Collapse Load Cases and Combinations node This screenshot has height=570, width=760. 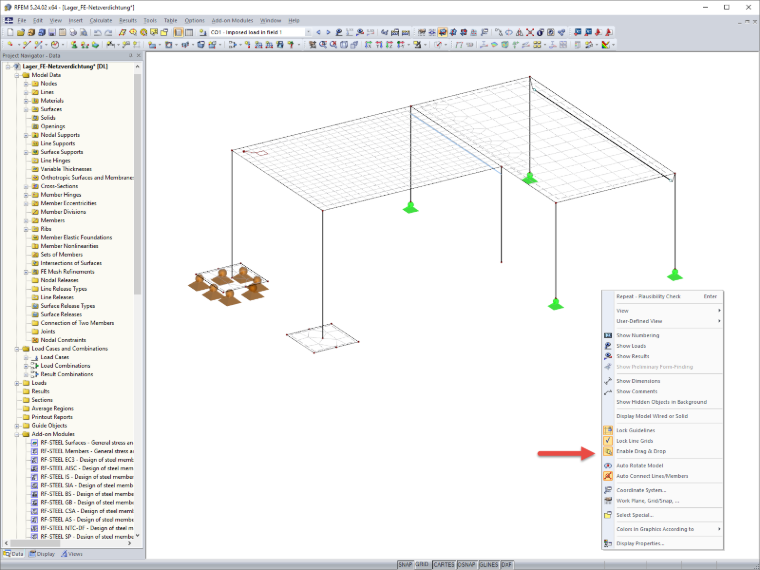17,348
